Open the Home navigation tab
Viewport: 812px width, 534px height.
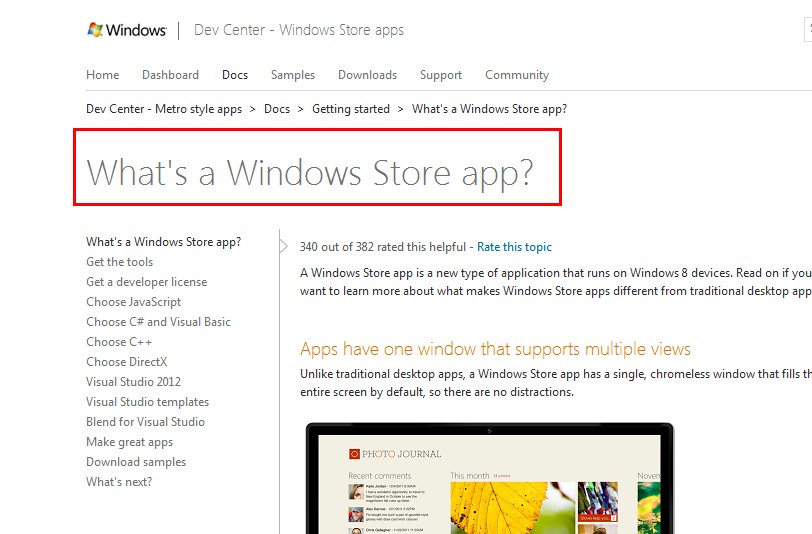[x=103, y=75]
